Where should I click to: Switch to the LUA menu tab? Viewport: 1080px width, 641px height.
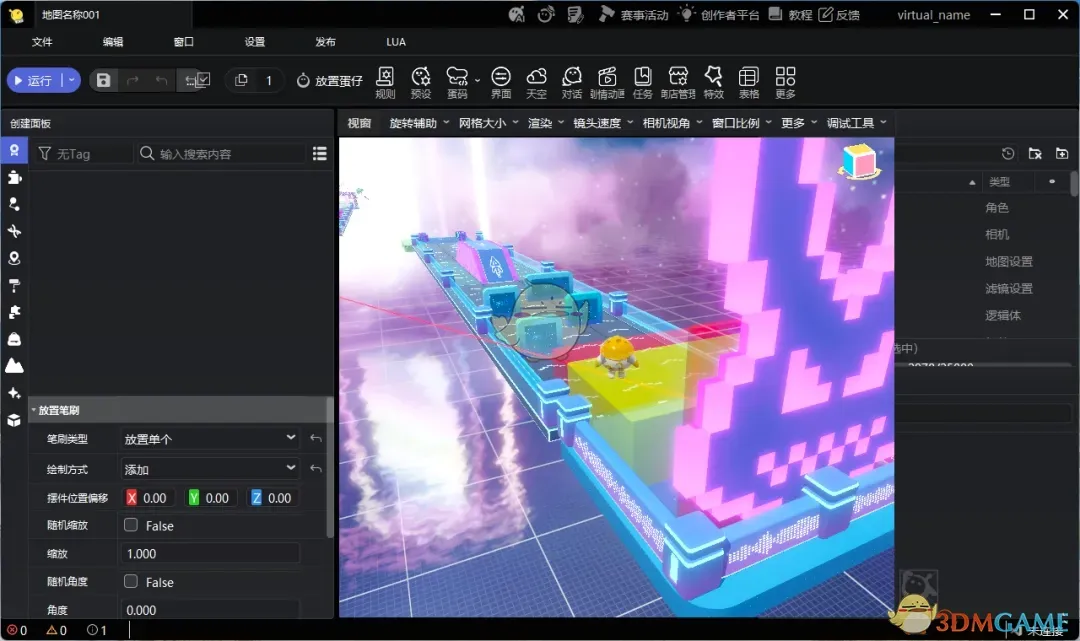click(395, 41)
